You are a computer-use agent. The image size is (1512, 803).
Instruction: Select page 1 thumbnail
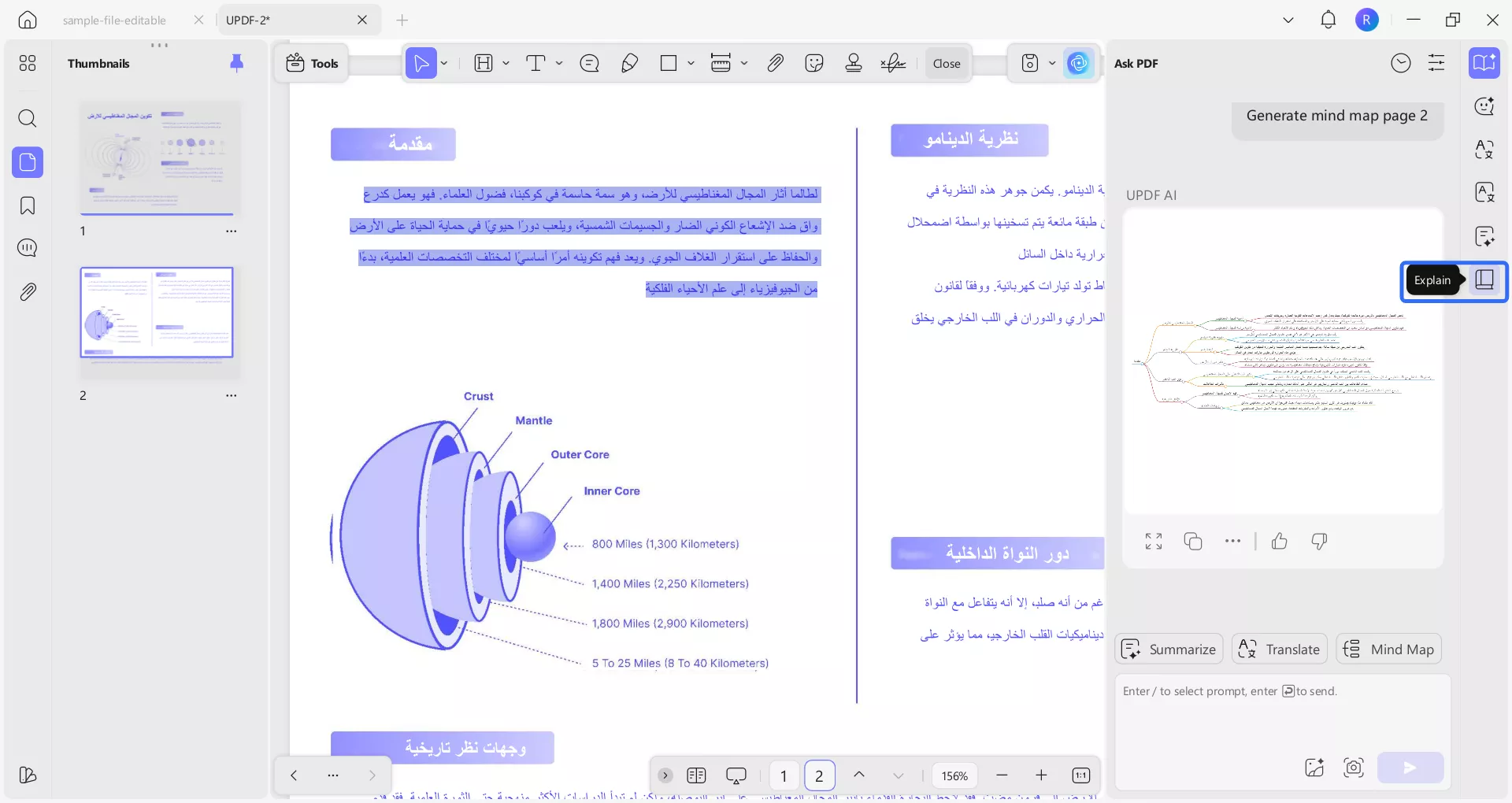click(x=160, y=157)
